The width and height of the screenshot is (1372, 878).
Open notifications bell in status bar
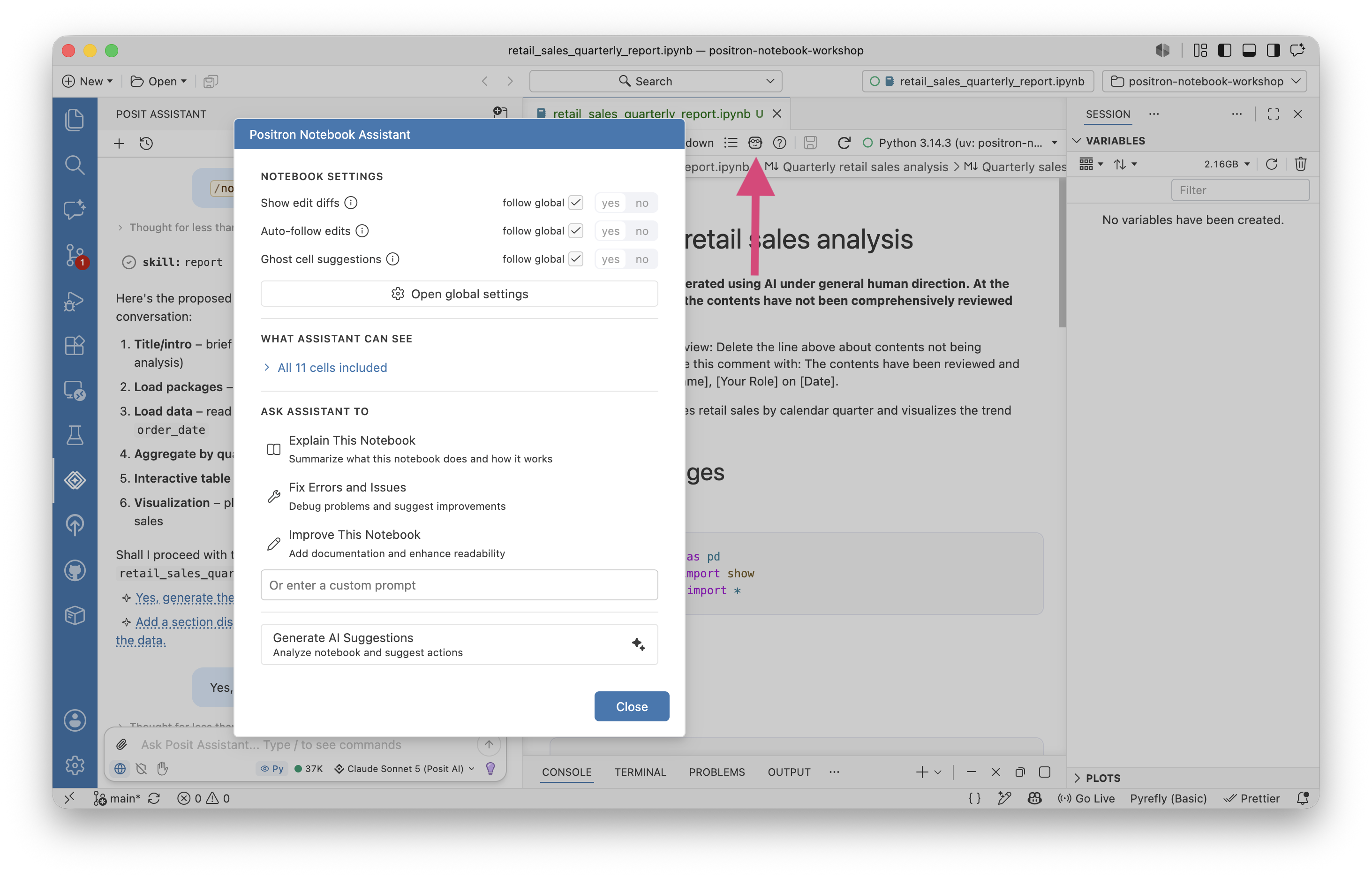click(x=1302, y=798)
